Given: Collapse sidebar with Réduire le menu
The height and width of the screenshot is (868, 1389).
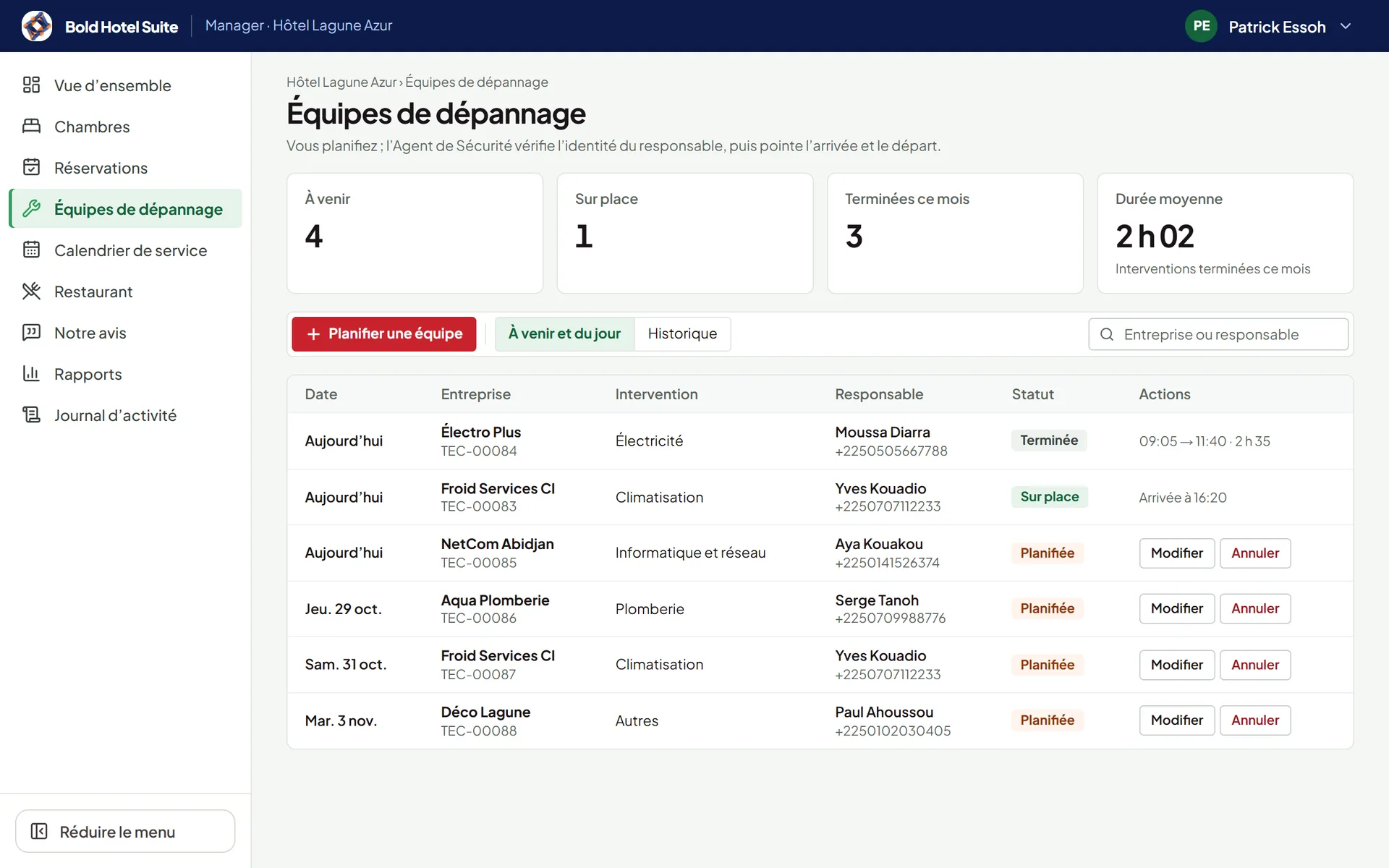Looking at the screenshot, I should point(125,831).
